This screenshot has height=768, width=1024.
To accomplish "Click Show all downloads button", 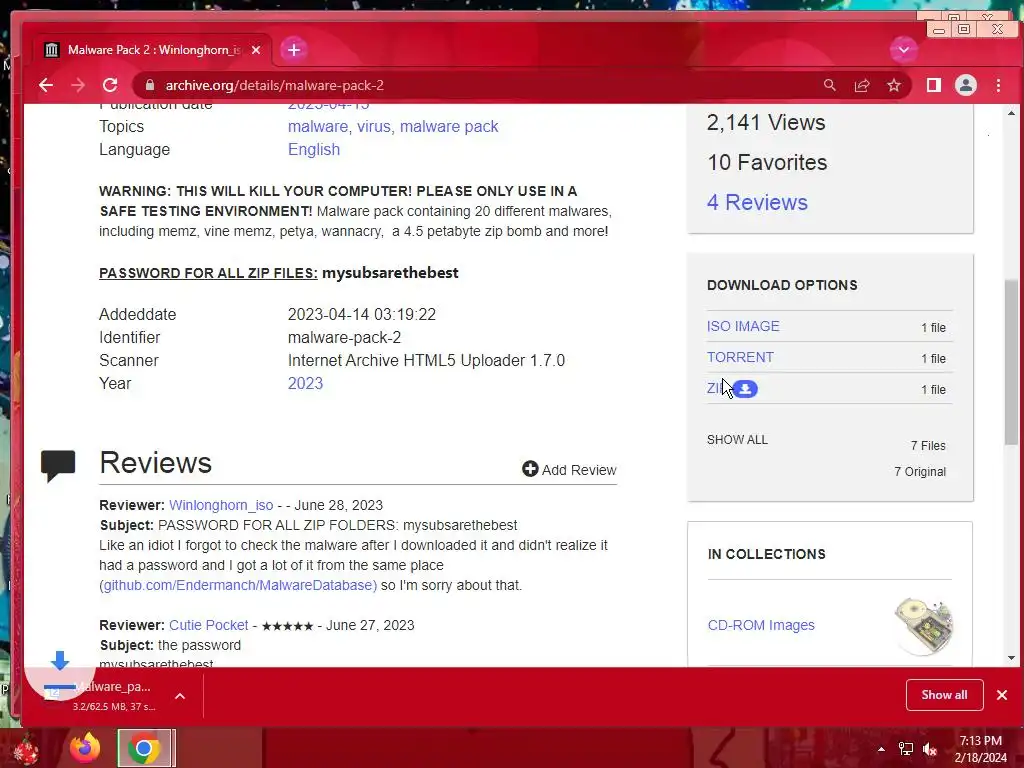I will tap(944, 695).
